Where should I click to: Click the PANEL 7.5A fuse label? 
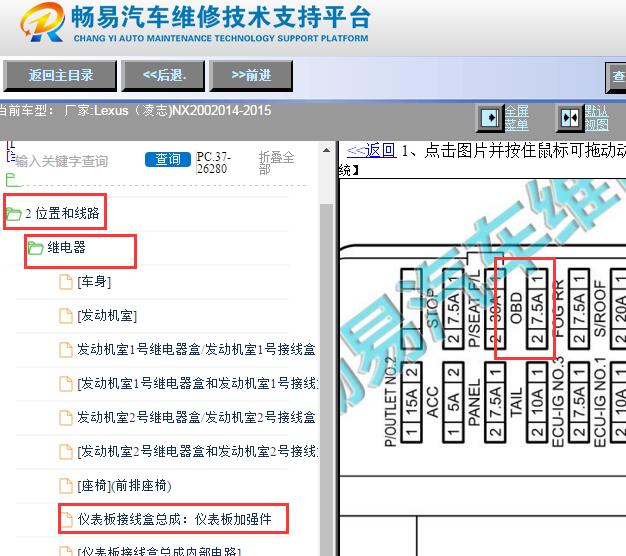[474, 402]
